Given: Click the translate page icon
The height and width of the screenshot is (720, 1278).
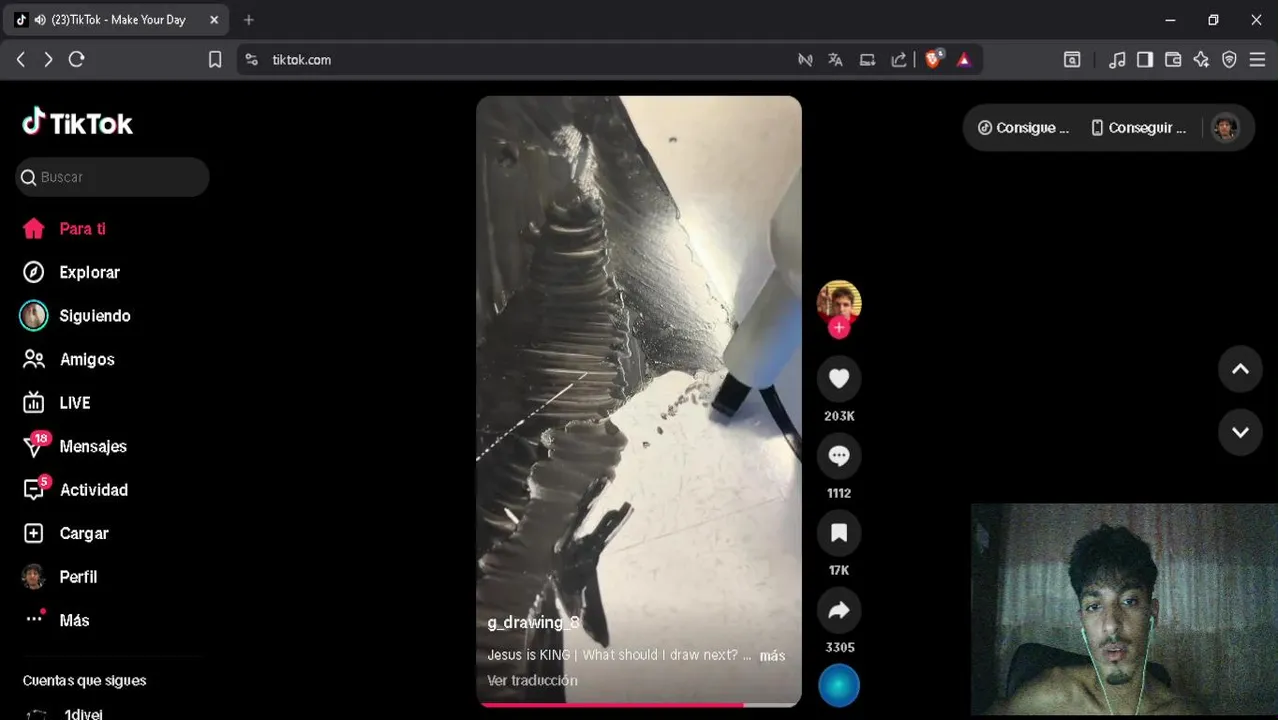Looking at the screenshot, I should click(x=835, y=60).
